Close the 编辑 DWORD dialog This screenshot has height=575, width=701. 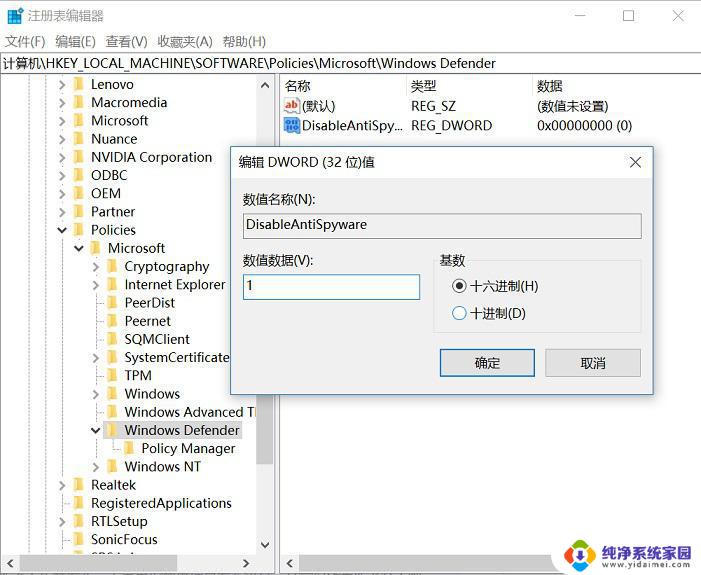click(635, 162)
